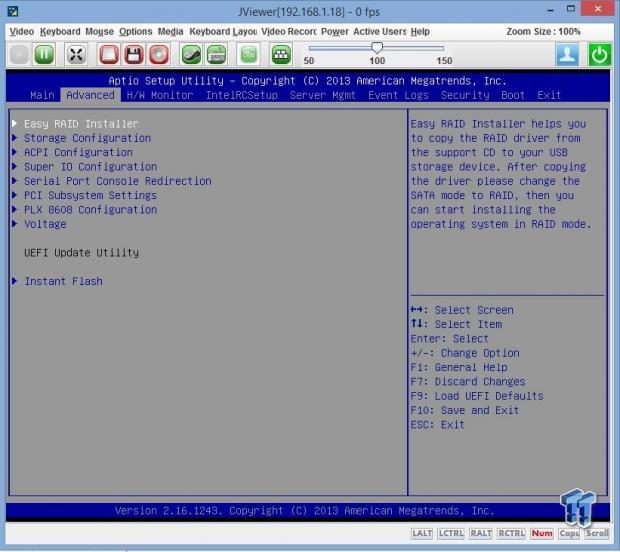Toggle the RCTRL key indicator
620x552 pixels.
pos(511,533)
